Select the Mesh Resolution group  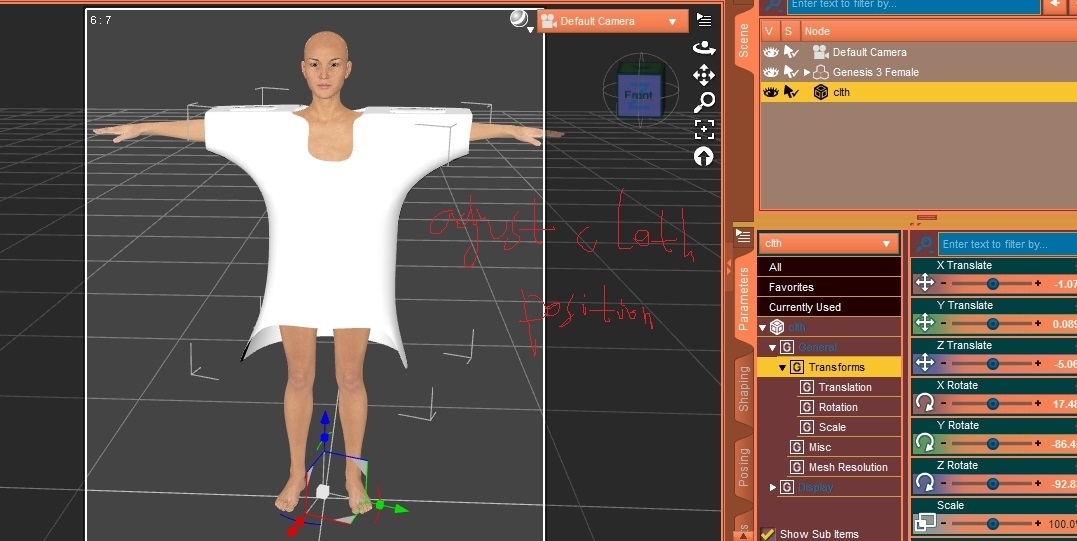click(x=848, y=467)
